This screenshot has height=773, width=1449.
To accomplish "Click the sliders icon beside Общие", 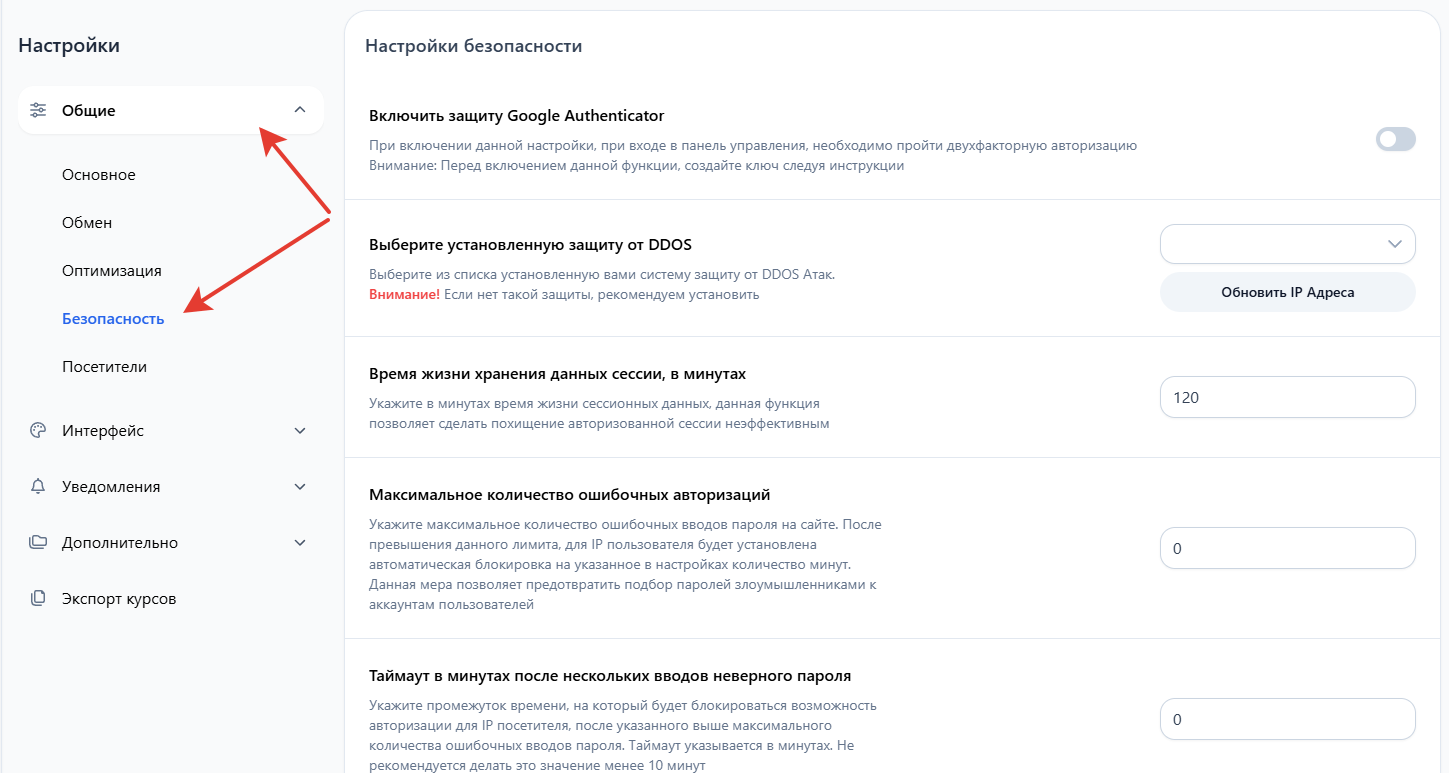I will (x=38, y=110).
